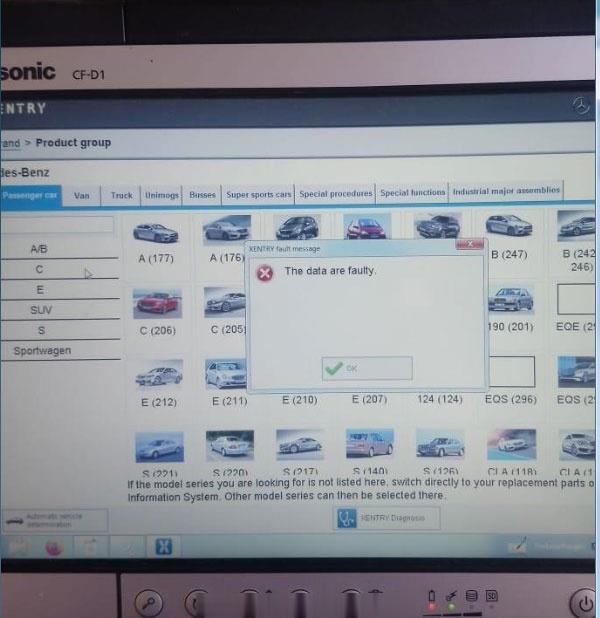Click the pink round taskbar icon
Screen dimensions: 600x618
54,548
